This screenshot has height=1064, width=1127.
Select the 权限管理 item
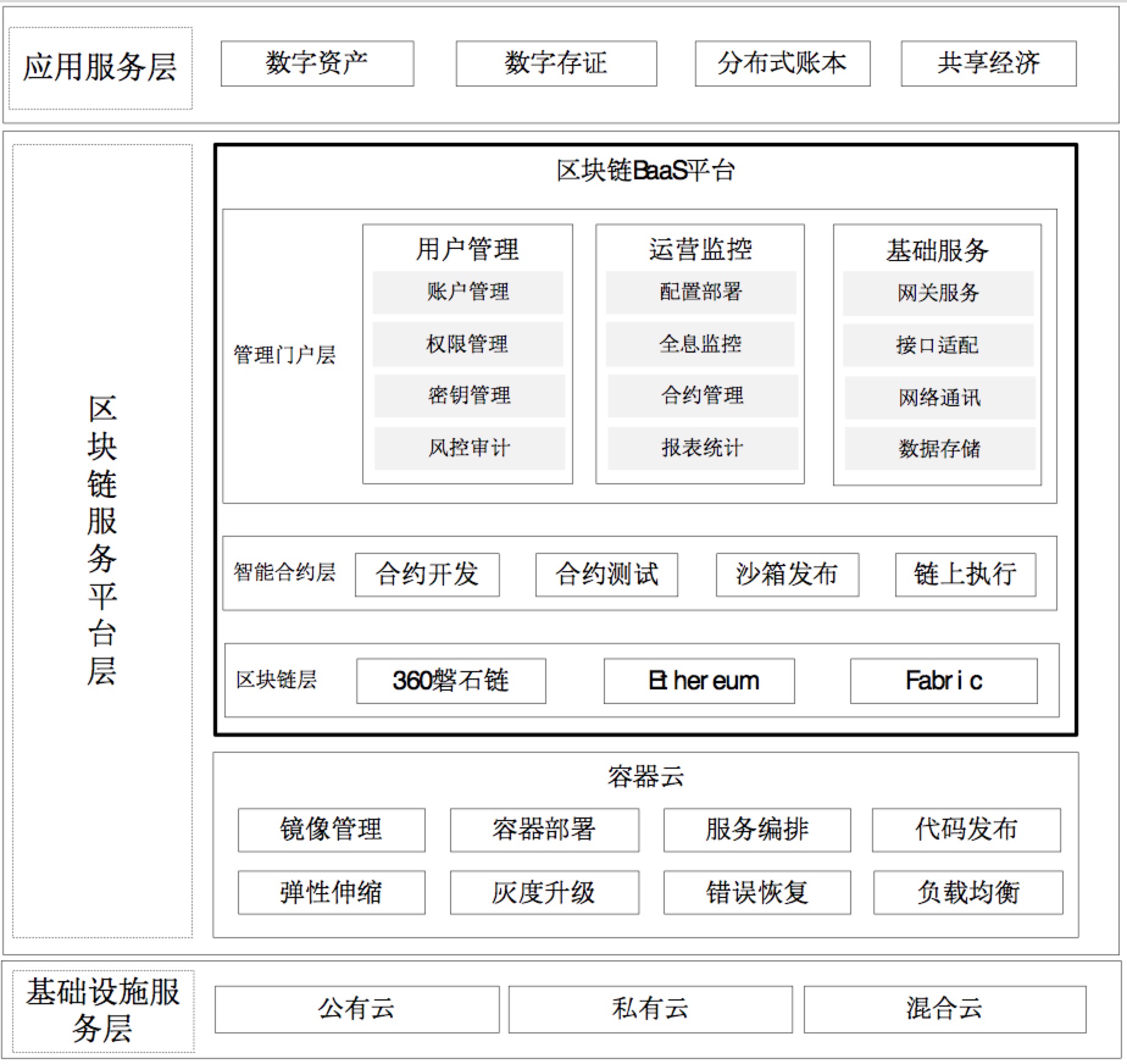coord(468,345)
